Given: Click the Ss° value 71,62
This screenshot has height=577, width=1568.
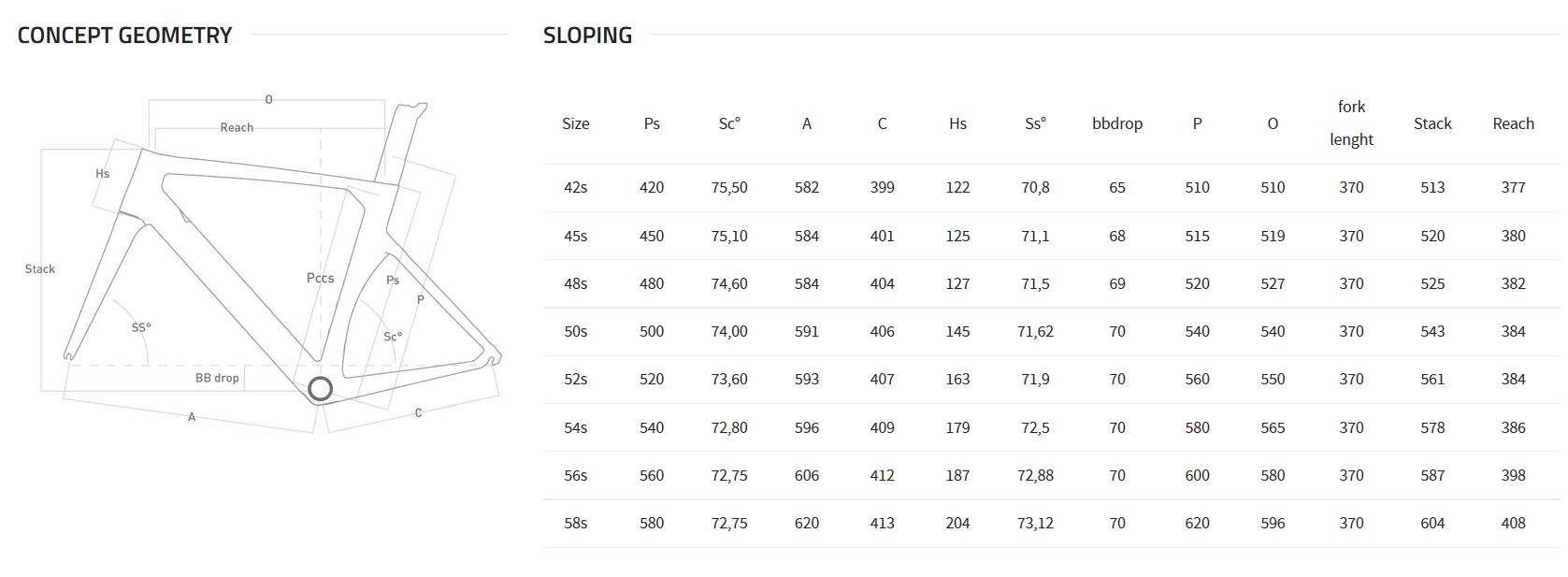Looking at the screenshot, I should coord(1035,332).
